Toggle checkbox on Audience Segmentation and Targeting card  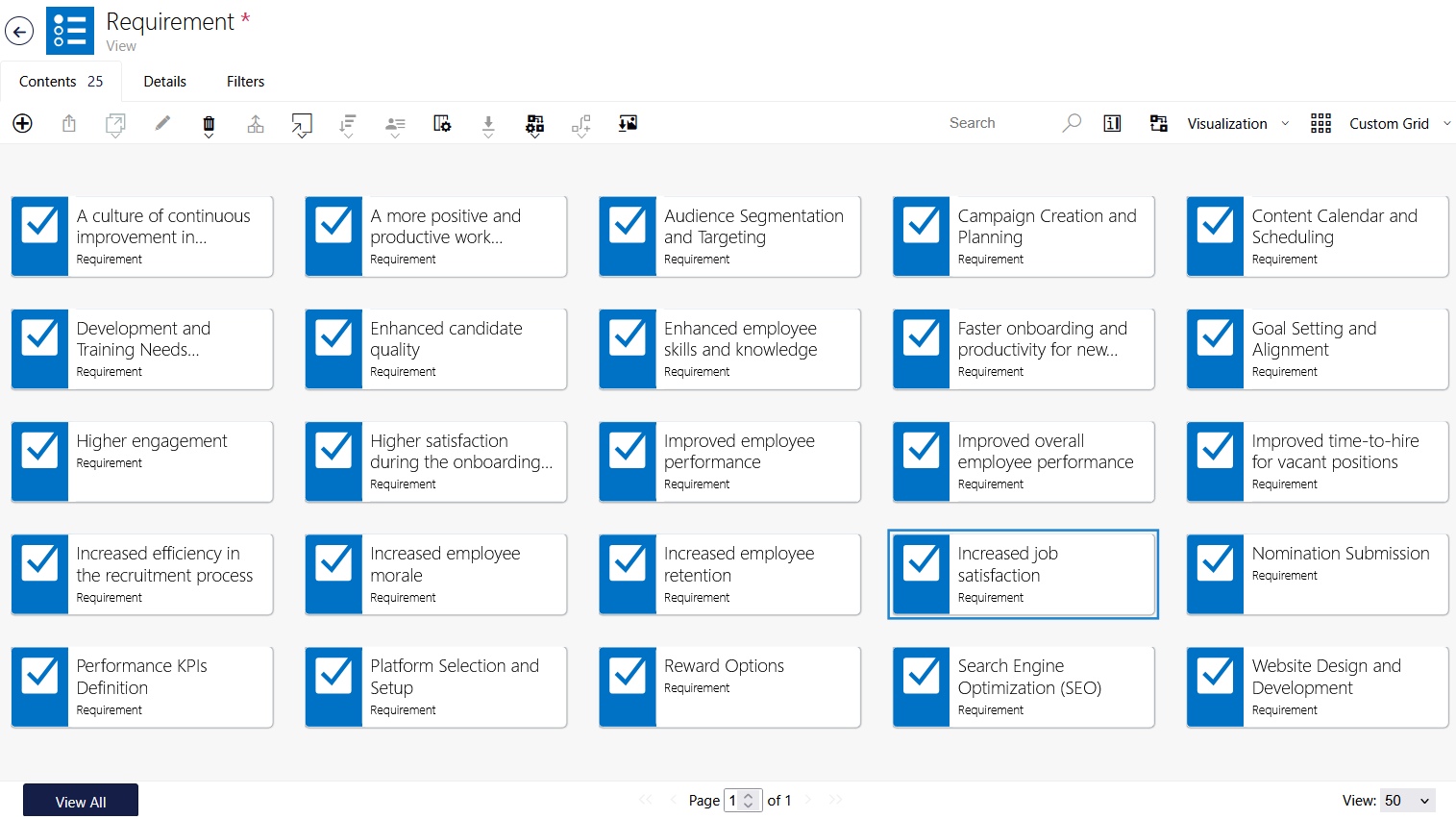628,224
